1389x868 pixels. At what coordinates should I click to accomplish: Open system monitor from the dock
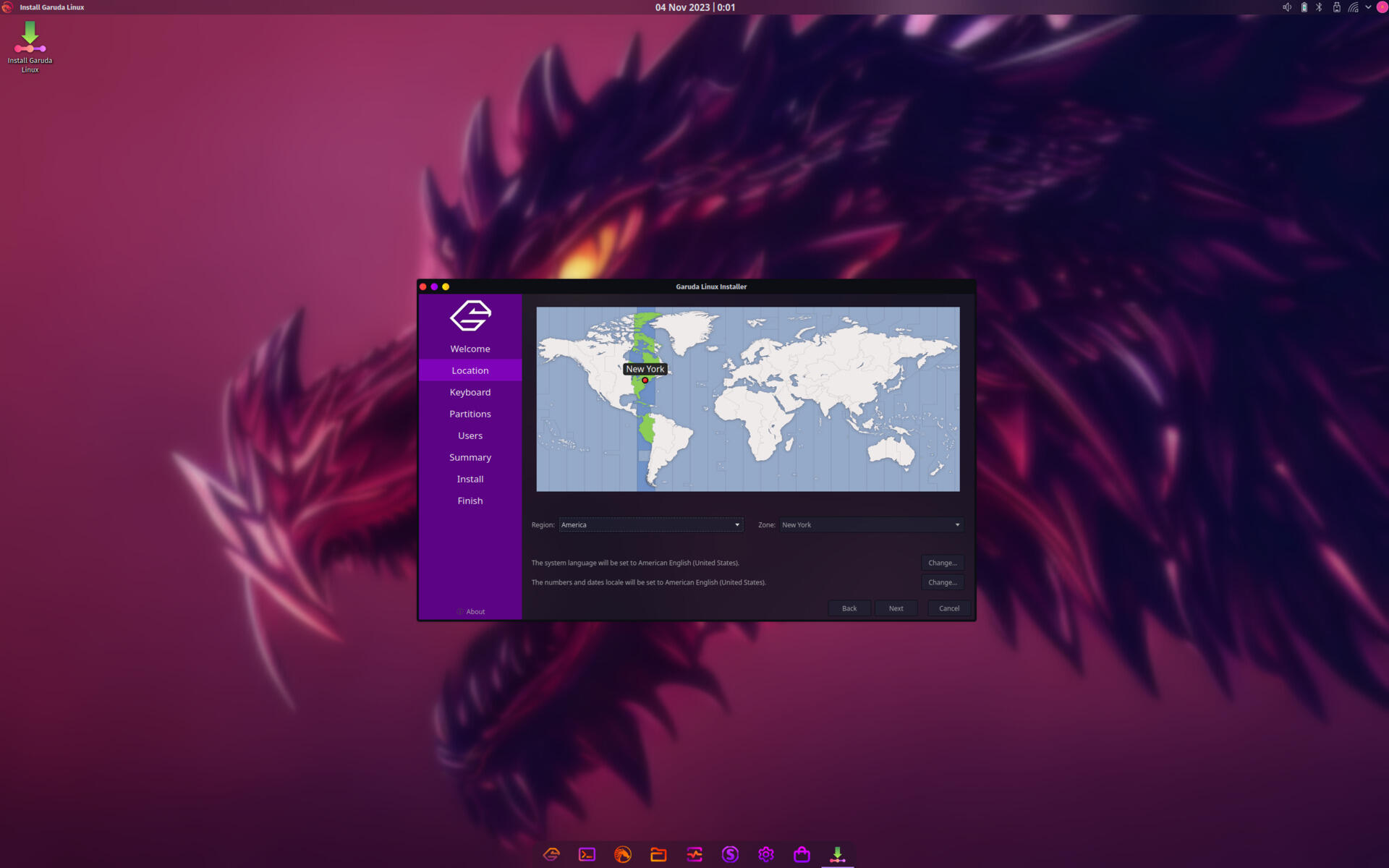click(694, 854)
